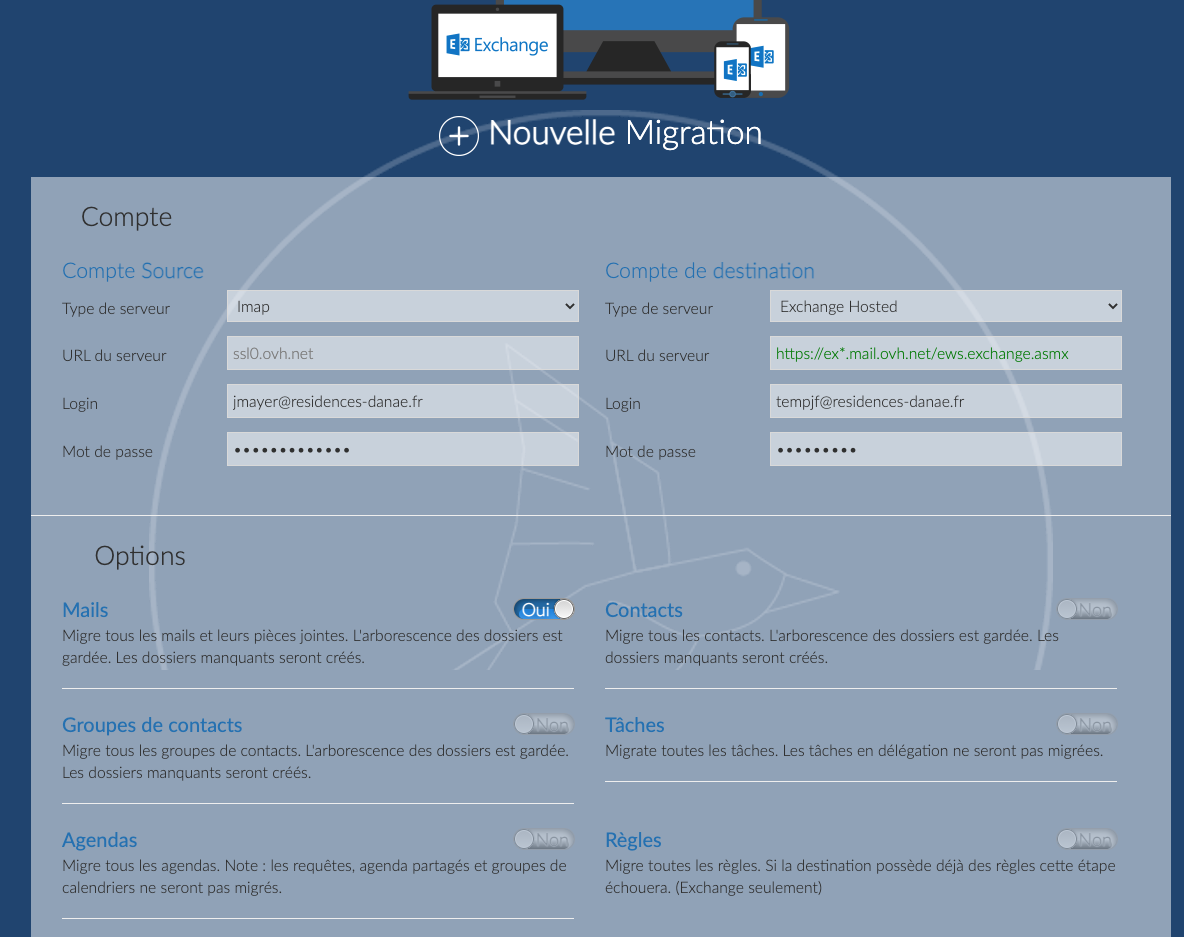
Task: Enable the Groupes de contacts toggle
Action: [x=543, y=724]
